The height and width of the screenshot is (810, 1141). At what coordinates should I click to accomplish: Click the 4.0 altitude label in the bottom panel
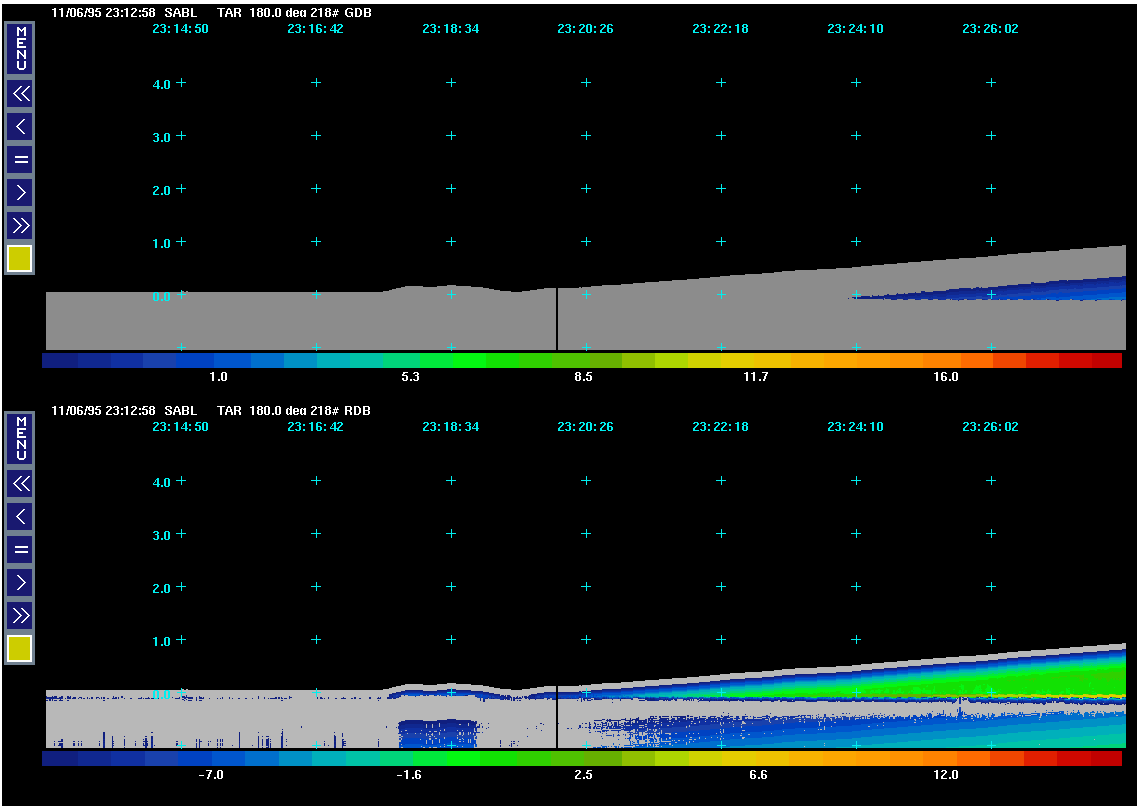click(x=161, y=481)
